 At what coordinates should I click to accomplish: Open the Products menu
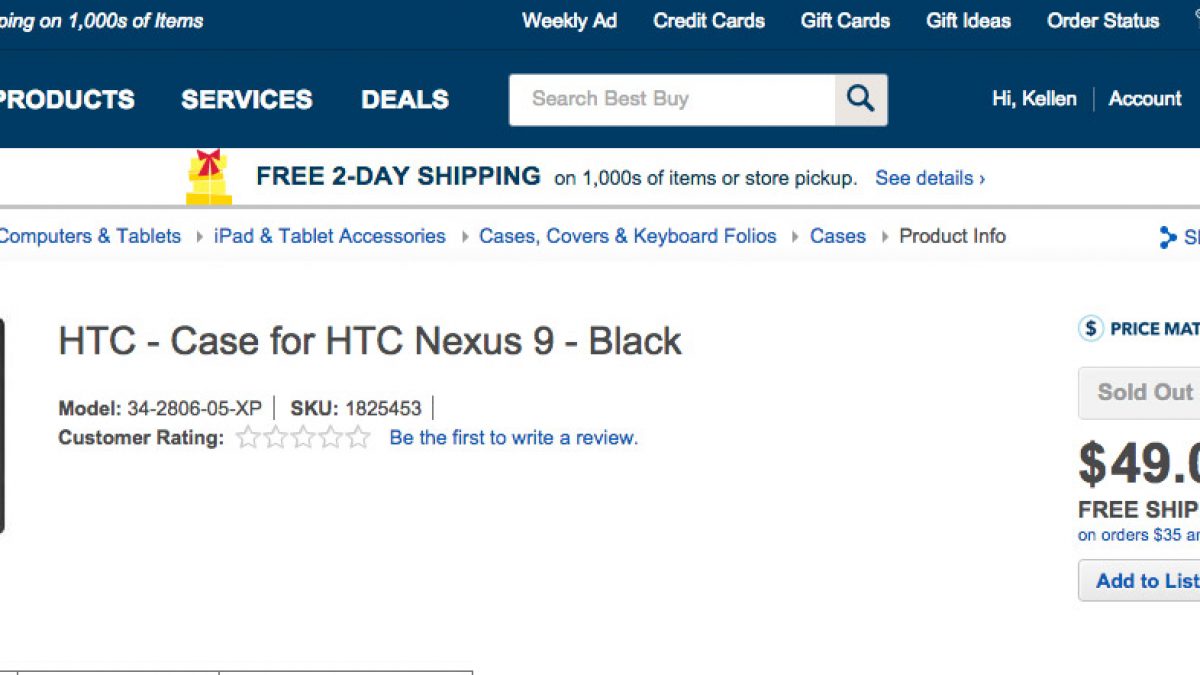(64, 99)
